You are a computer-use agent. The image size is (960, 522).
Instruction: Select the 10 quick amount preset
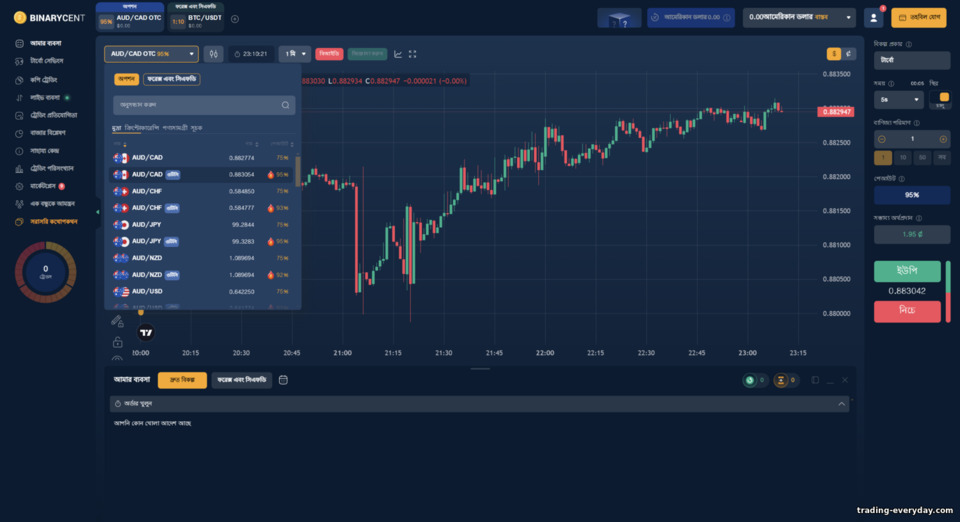pos(902,158)
